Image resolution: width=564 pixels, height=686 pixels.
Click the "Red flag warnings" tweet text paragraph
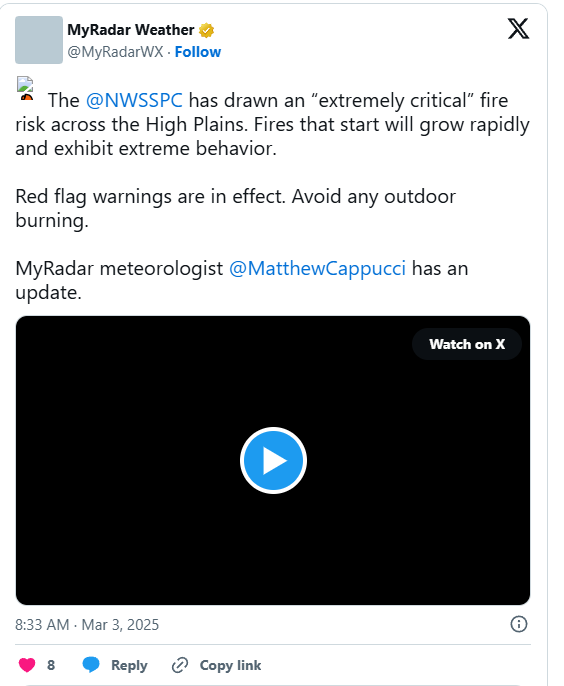click(x=235, y=208)
